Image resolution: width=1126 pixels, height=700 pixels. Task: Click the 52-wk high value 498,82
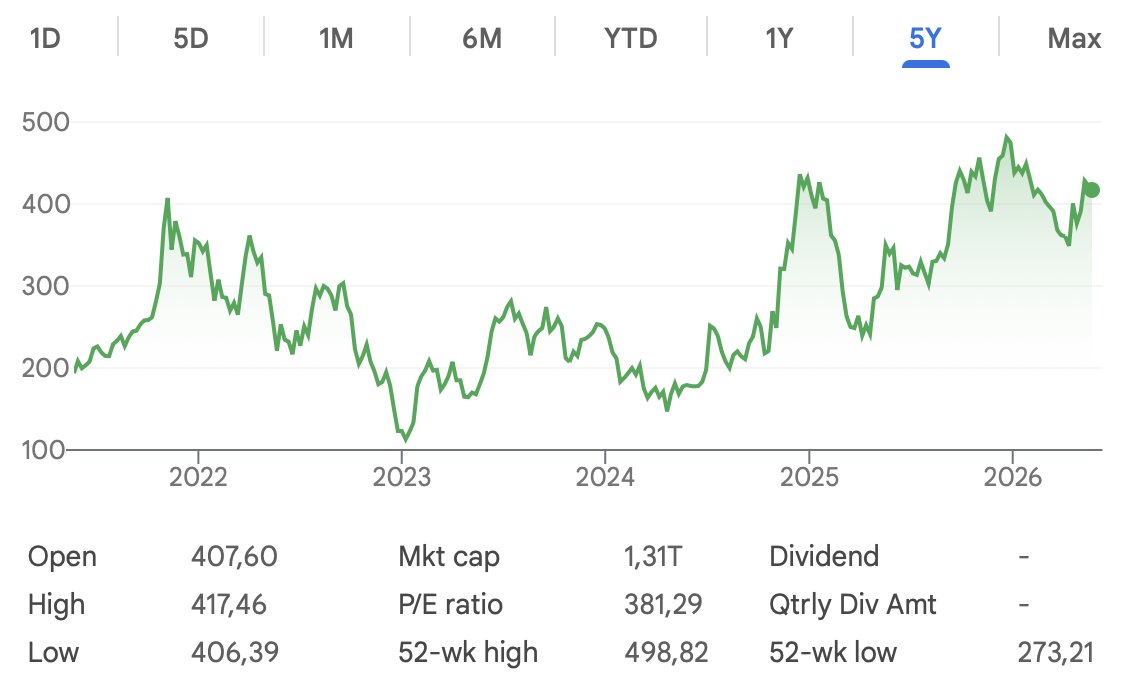click(666, 653)
